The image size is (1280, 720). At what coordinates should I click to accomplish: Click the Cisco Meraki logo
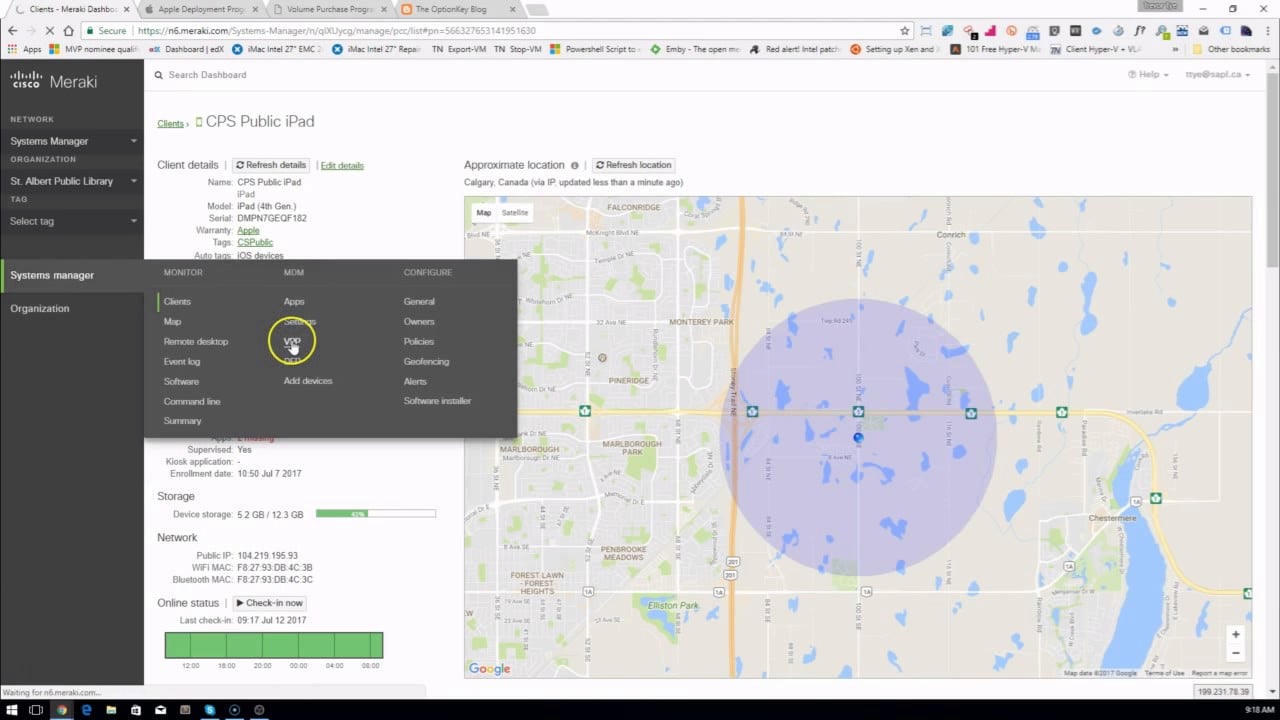pyautogui.click(x=54, y=81)
